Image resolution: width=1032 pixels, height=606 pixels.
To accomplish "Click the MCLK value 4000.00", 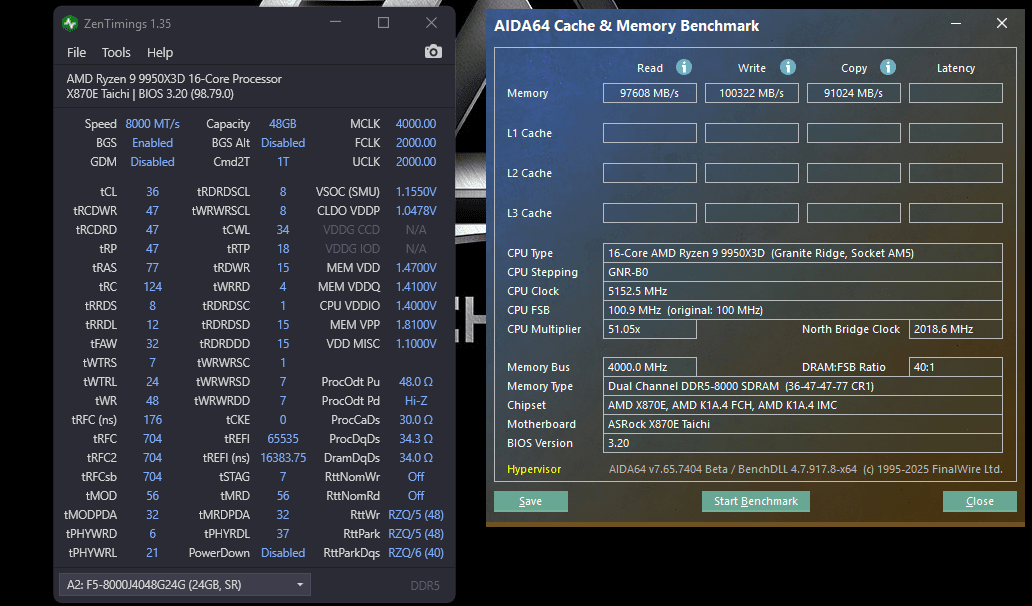I will [x=416, y=124].
